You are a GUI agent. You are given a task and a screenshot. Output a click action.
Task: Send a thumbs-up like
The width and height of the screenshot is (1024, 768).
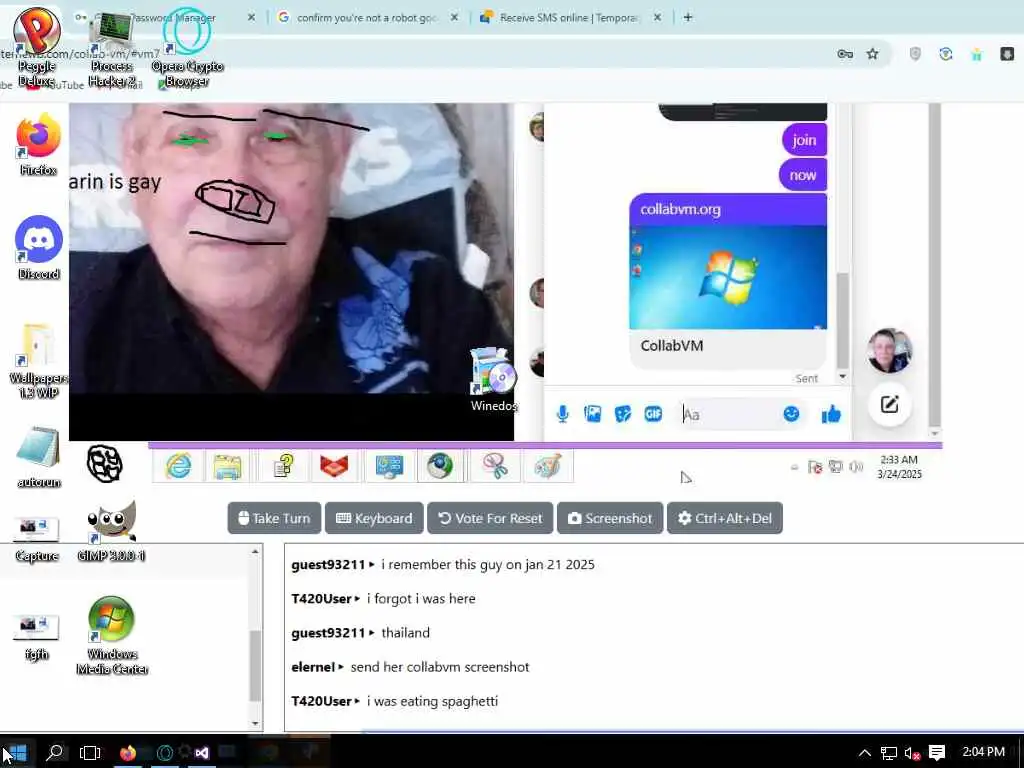[x=831, y=414]
